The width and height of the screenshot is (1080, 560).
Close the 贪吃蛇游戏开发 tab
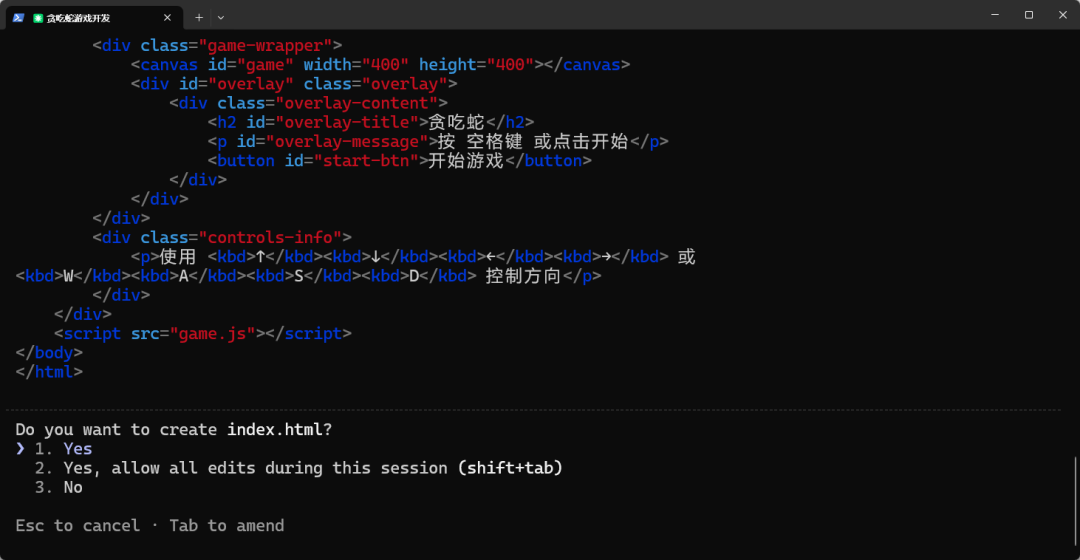(x=167, y=17)
